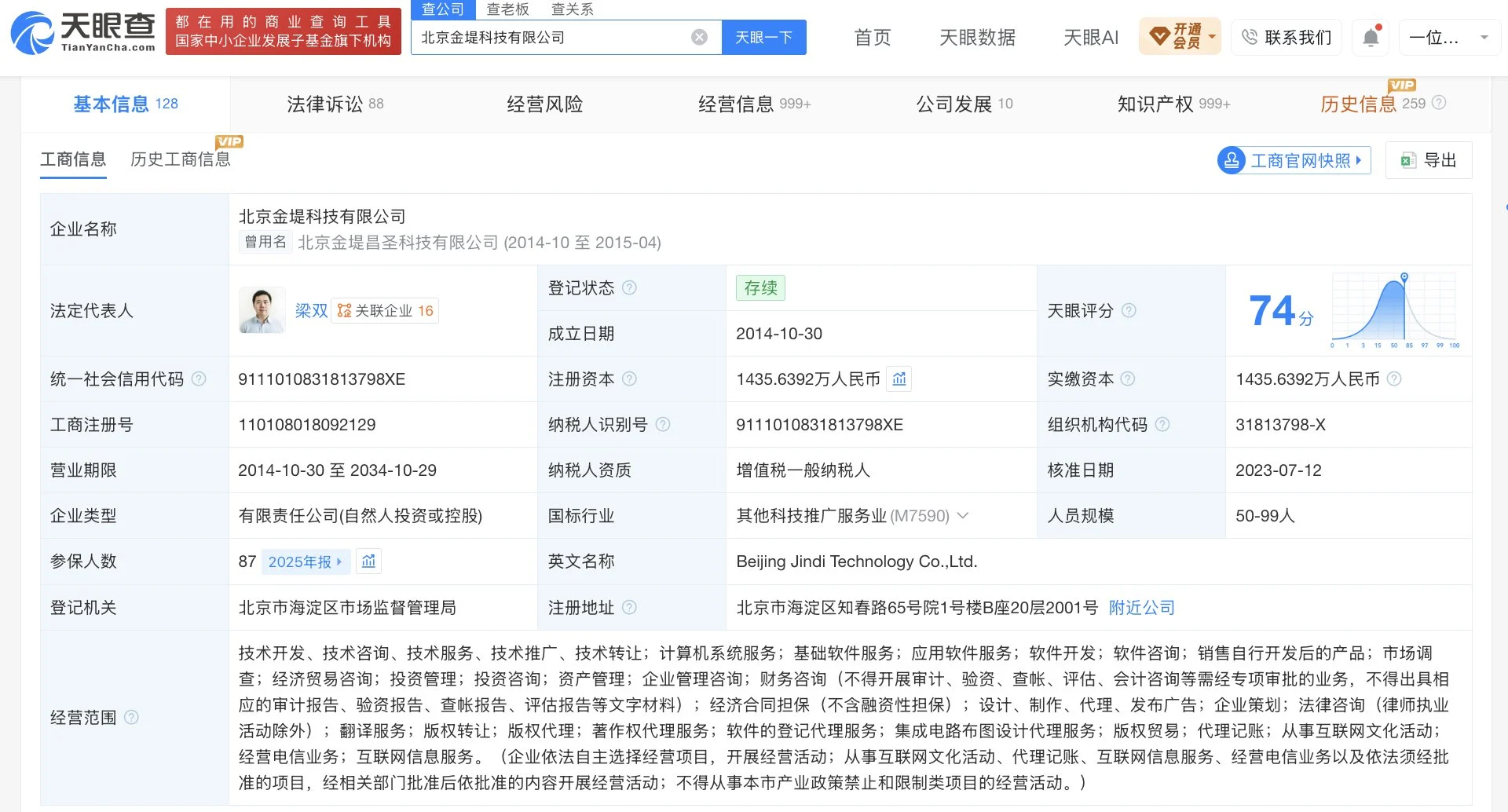
Task: Click the help icon beside 注册资本 label
Action: pyautogui.click(x=629, y=379)
